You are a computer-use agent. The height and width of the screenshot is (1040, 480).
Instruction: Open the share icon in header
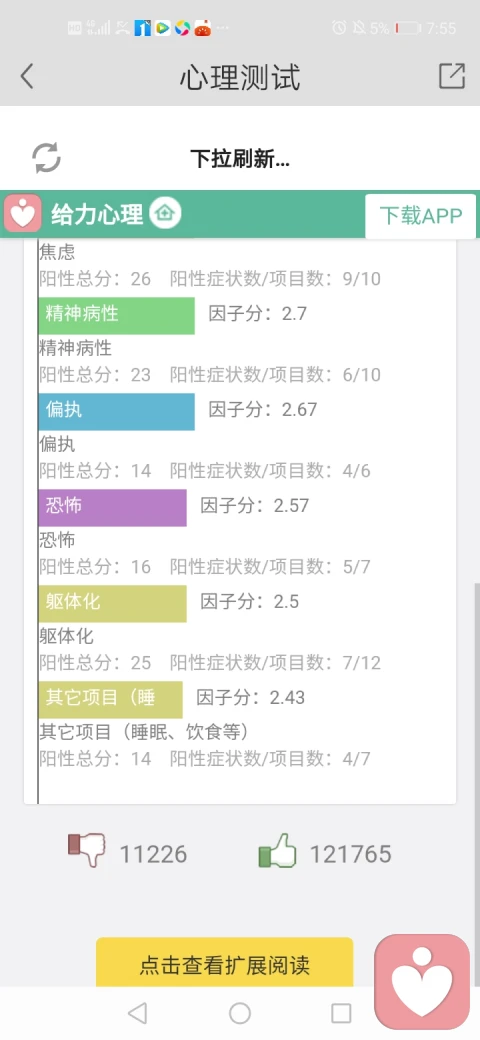[452, 76]
